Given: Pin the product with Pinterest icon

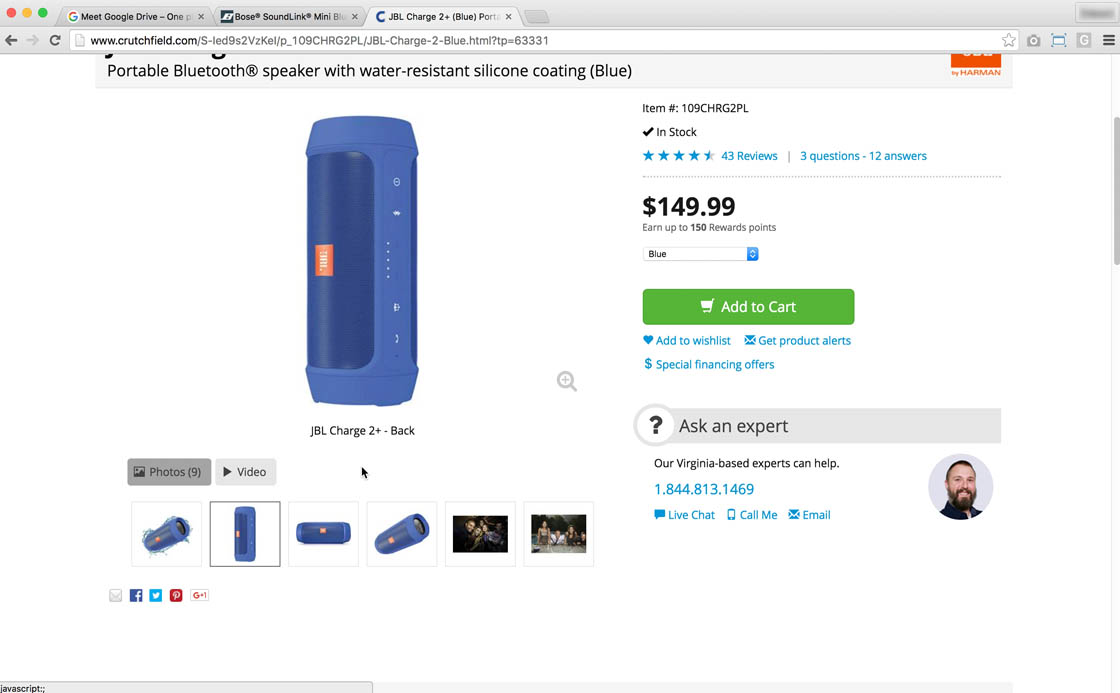Looking at the screenshot, I should [176, 595].
